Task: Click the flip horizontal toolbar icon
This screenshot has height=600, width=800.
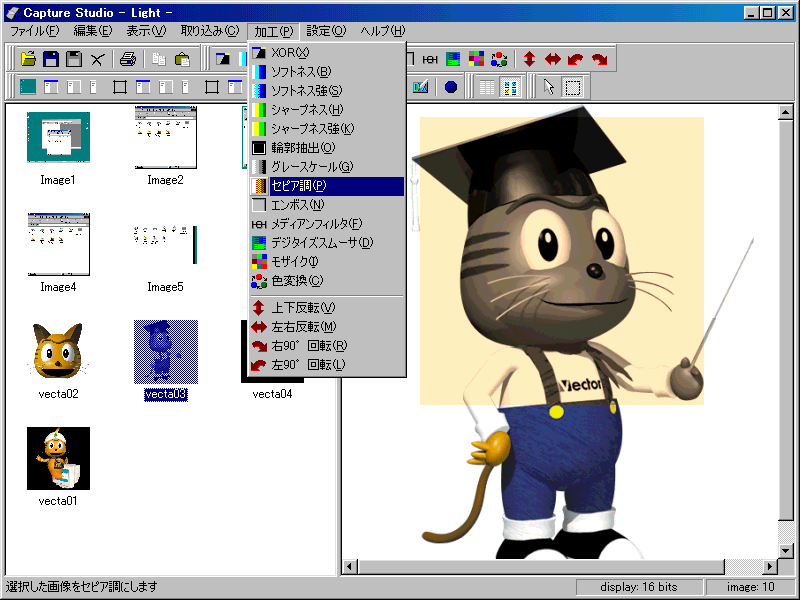Action: (553, 59)
